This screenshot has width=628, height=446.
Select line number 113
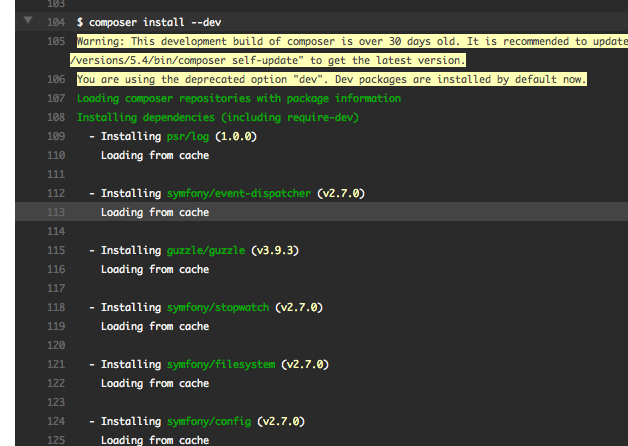[x=56, y=212]
